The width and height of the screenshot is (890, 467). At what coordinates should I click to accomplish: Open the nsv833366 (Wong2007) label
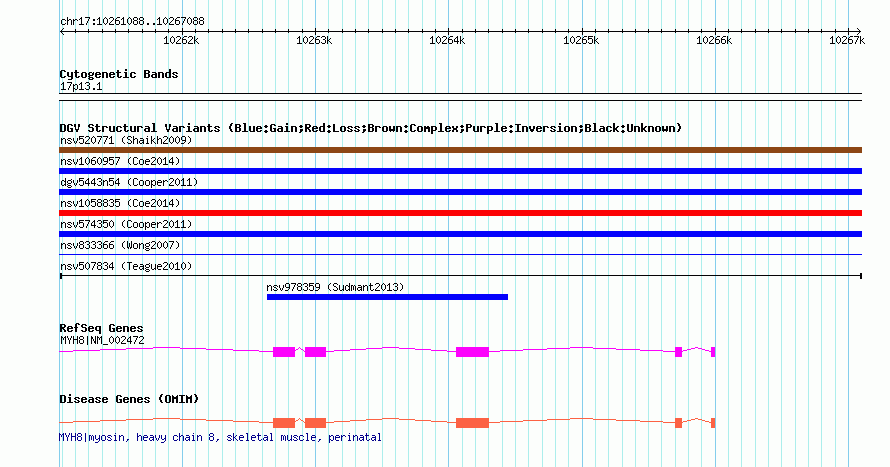[120, 245]
